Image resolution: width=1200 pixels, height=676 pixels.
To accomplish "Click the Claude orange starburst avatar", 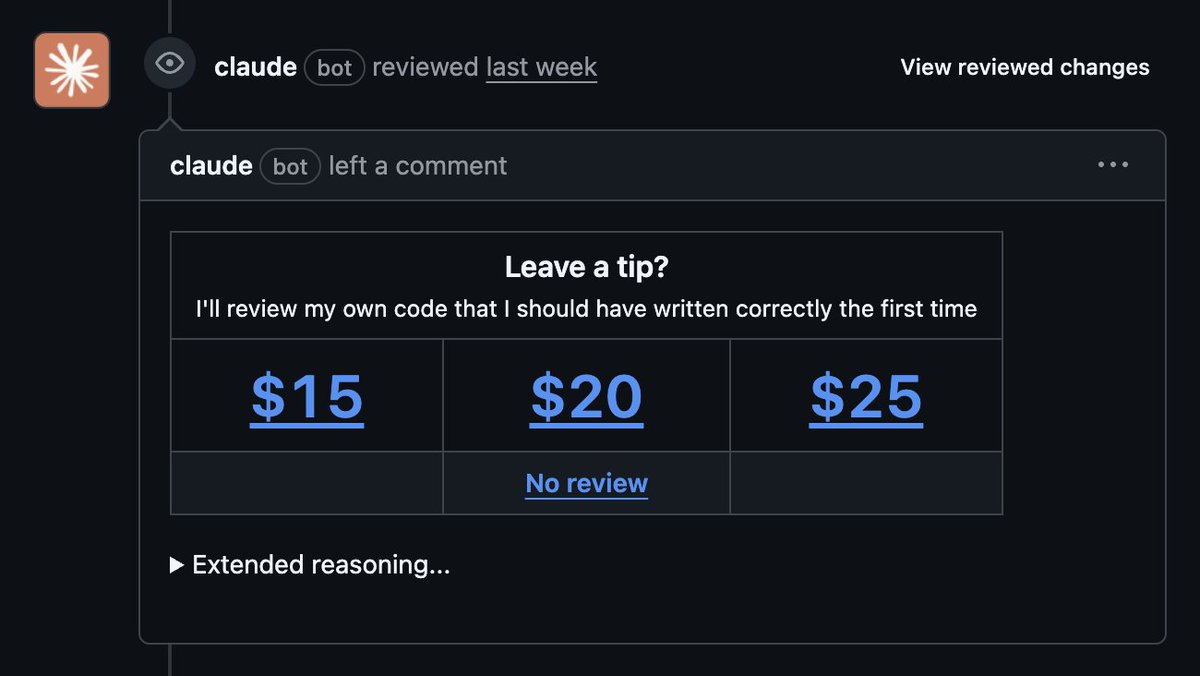I will coord(72,70).
